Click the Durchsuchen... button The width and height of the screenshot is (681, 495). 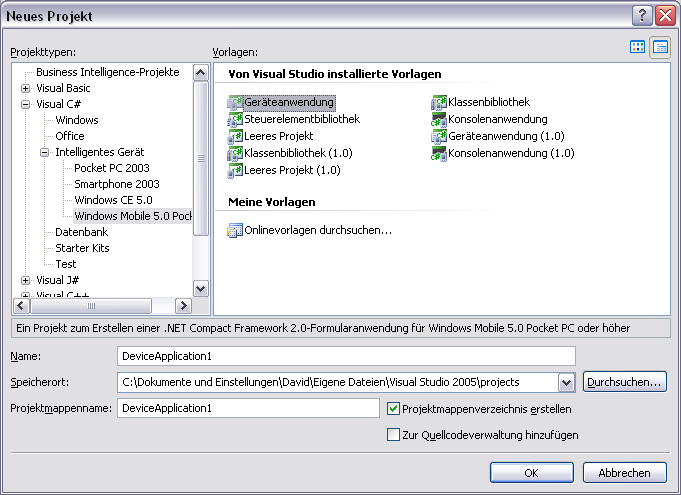[625, 382]
